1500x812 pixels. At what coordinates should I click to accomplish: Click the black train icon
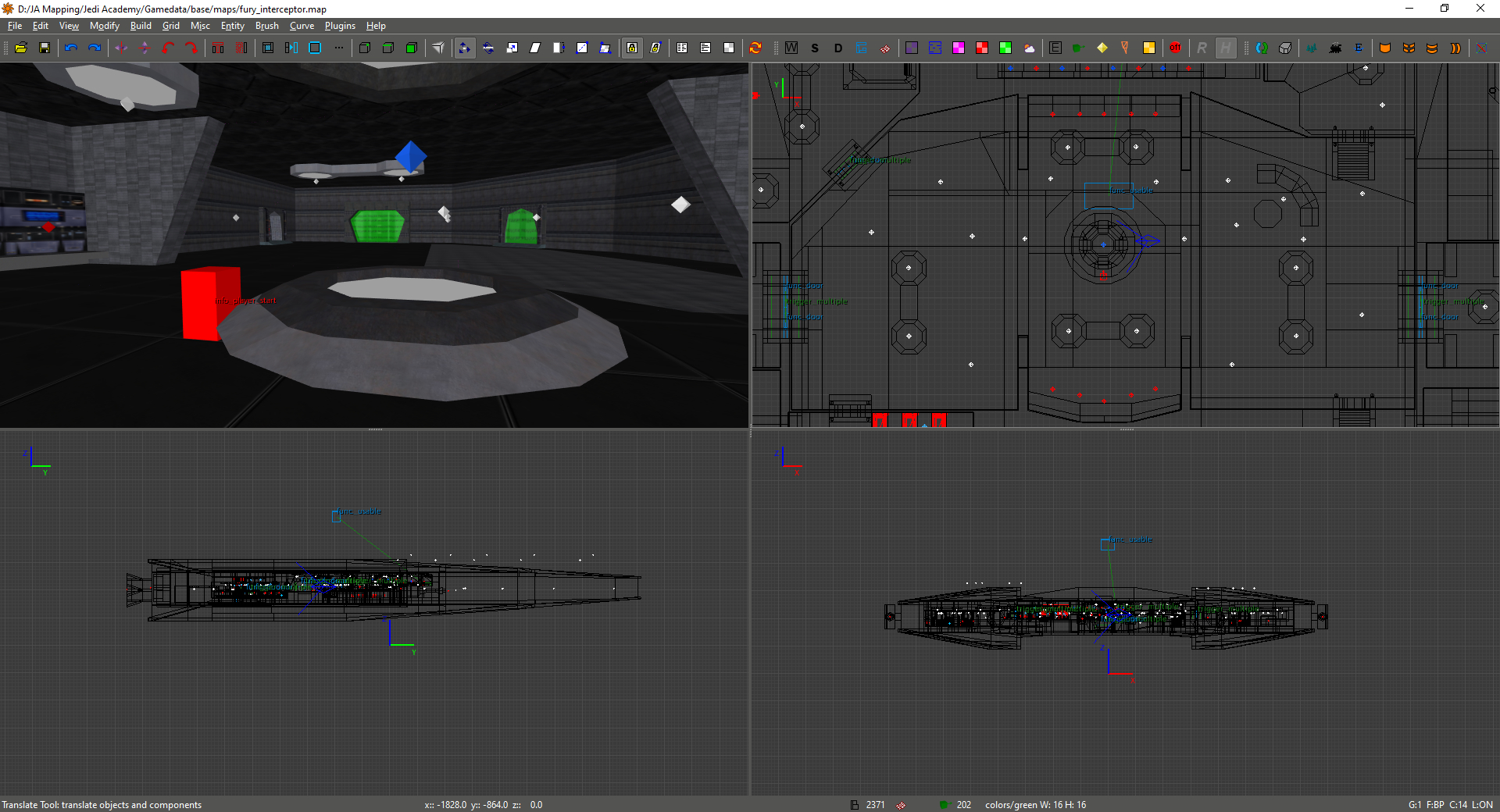tap(1335, 48)
